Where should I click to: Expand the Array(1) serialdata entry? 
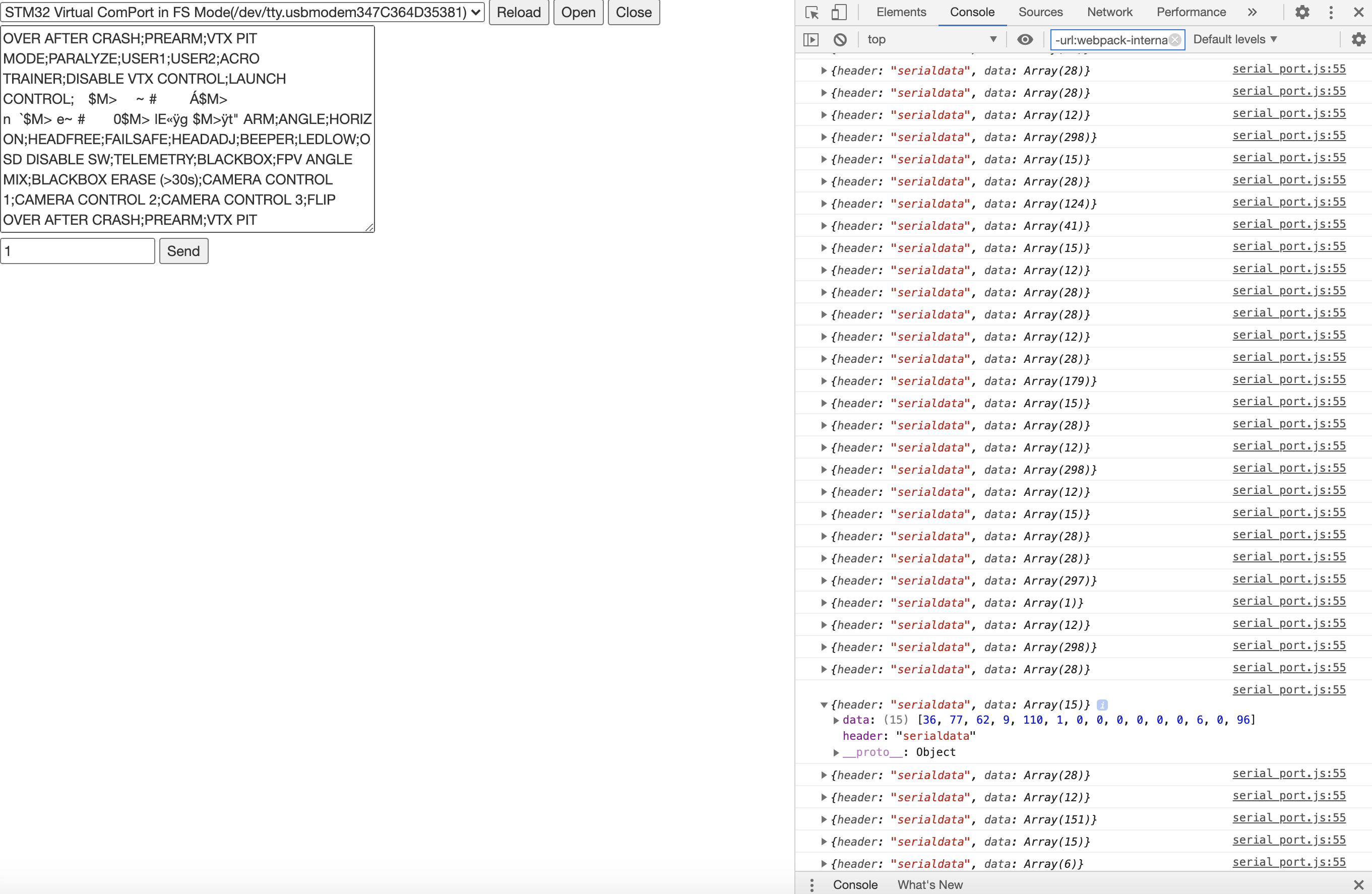pyautogui.click(x=824, y=603)
